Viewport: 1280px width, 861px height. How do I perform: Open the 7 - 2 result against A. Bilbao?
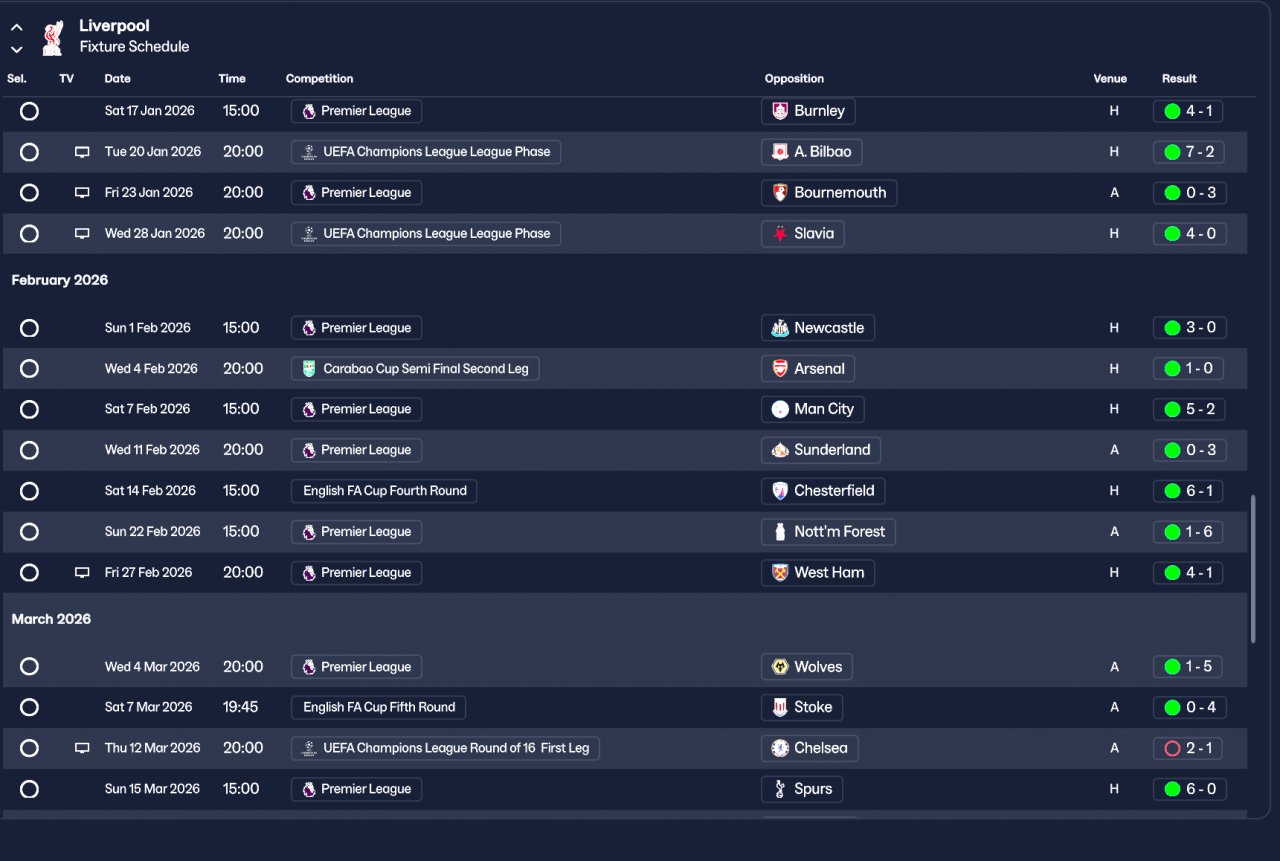[x=1190, y=152]
